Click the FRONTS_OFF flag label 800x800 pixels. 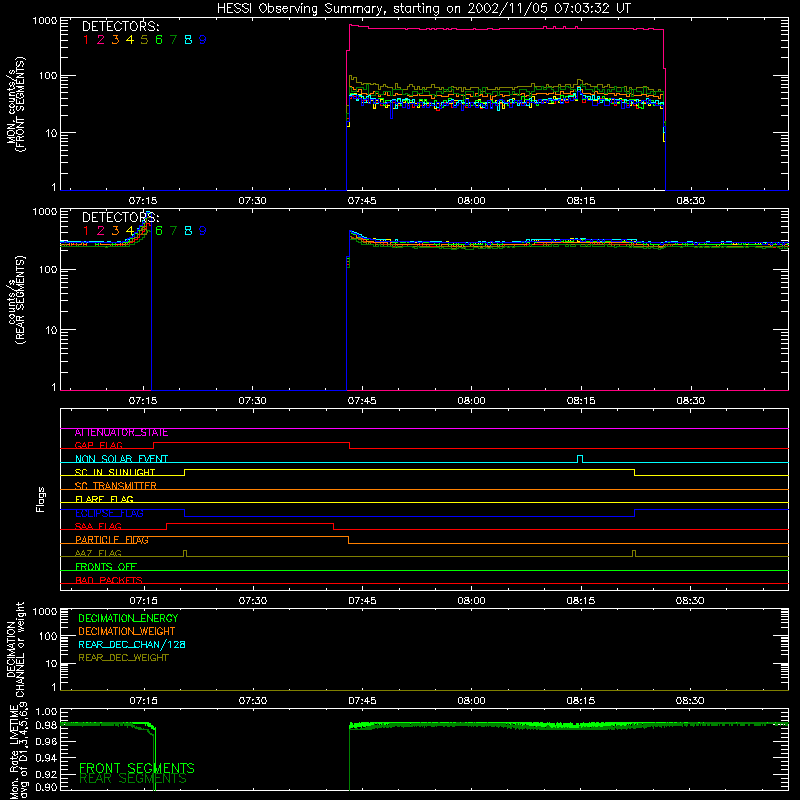click(106, 567)
